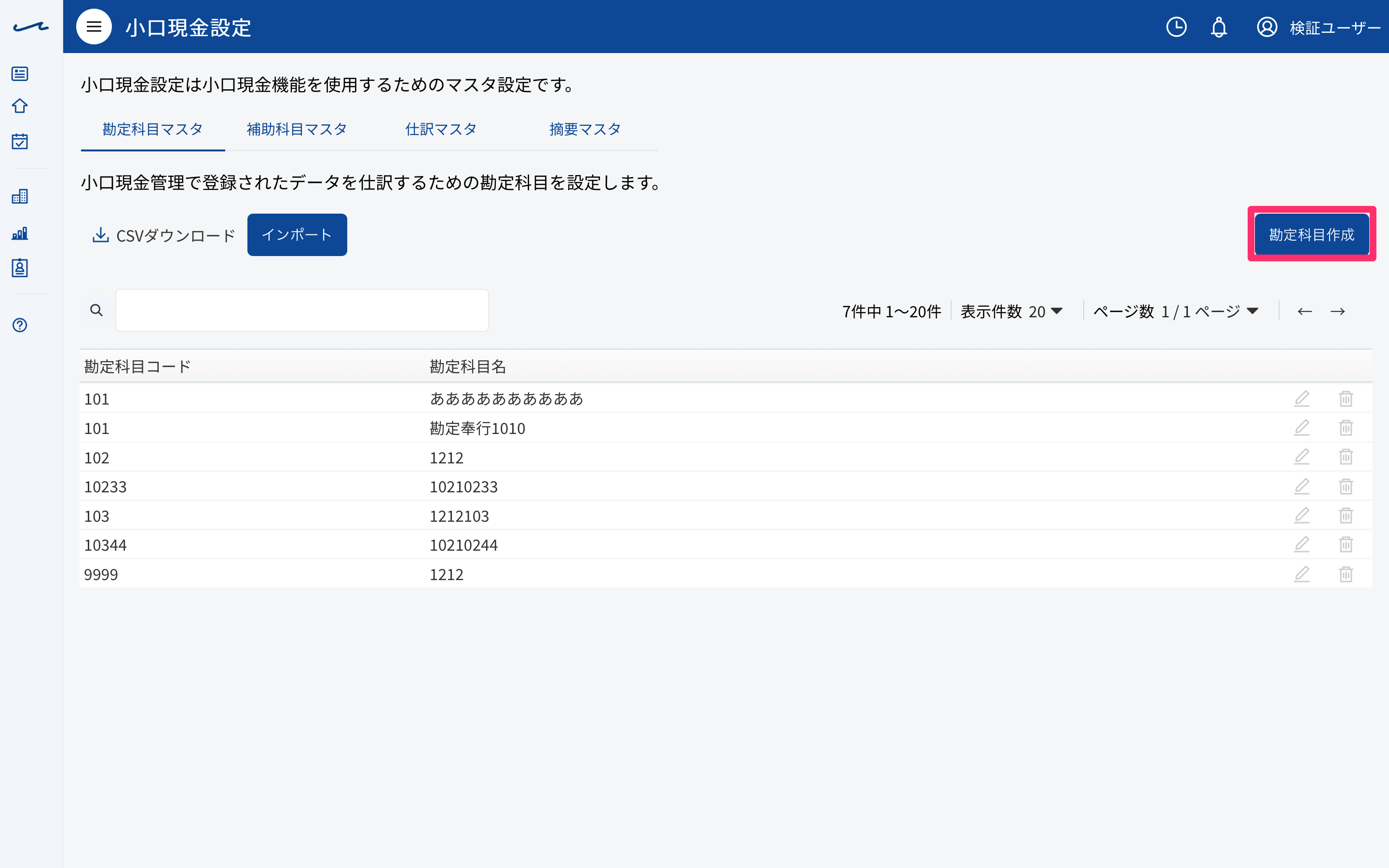Click the 検証ユーザー user name
The image size is (1389, 868).
1335,27
